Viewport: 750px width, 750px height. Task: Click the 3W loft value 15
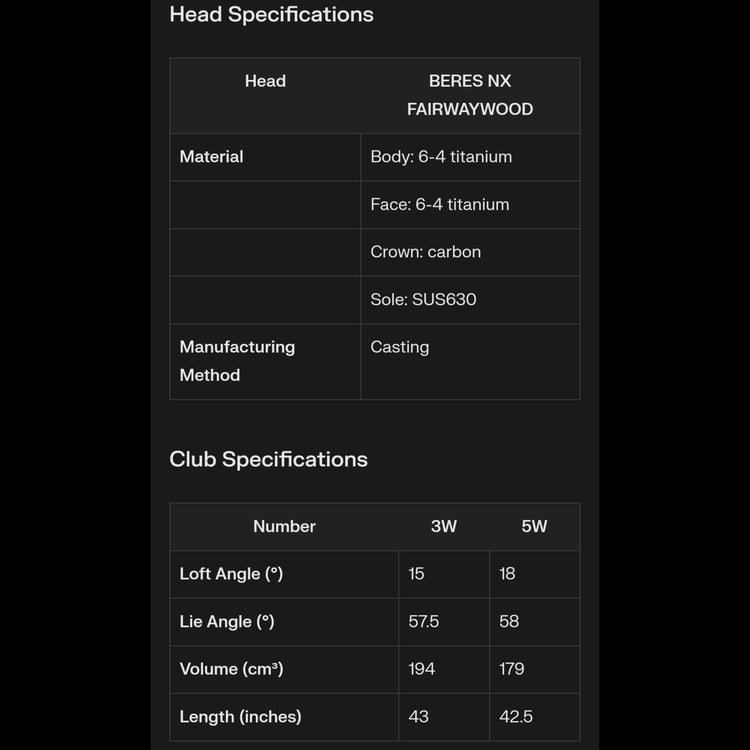(x=417, y=574)
